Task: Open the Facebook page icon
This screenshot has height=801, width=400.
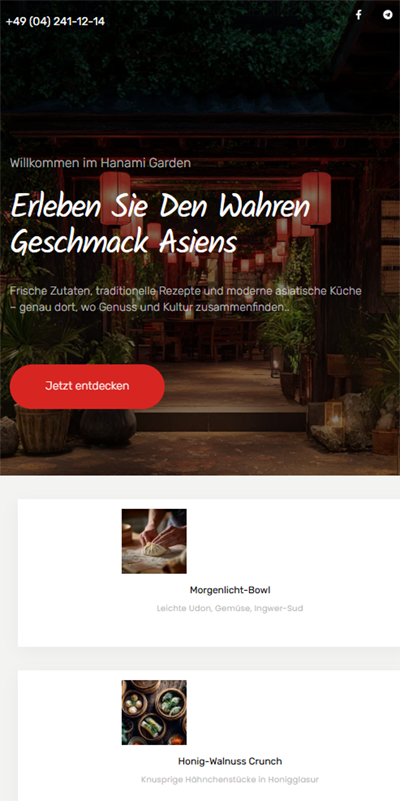Action: [359, 15]
